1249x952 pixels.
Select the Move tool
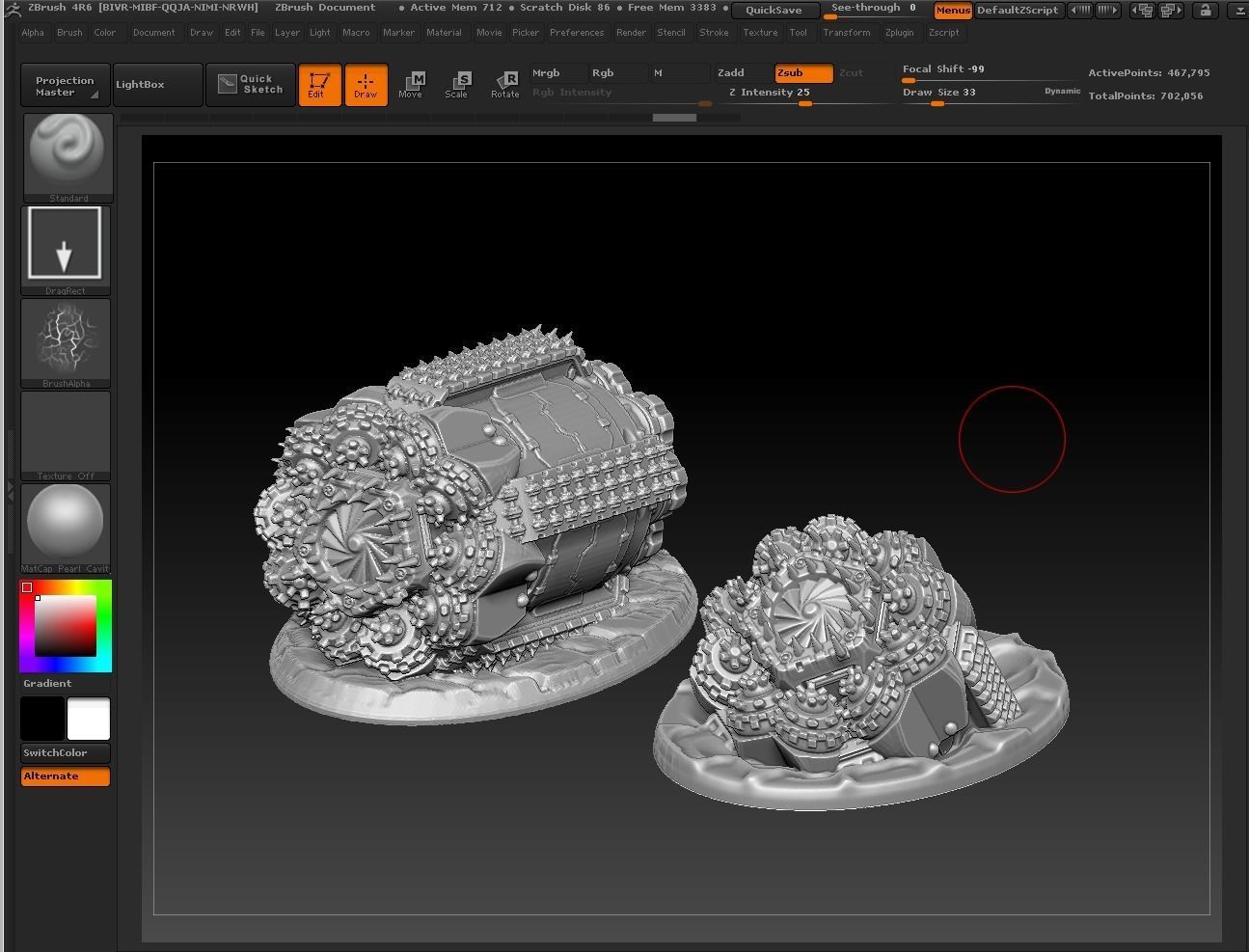point(410,84)
